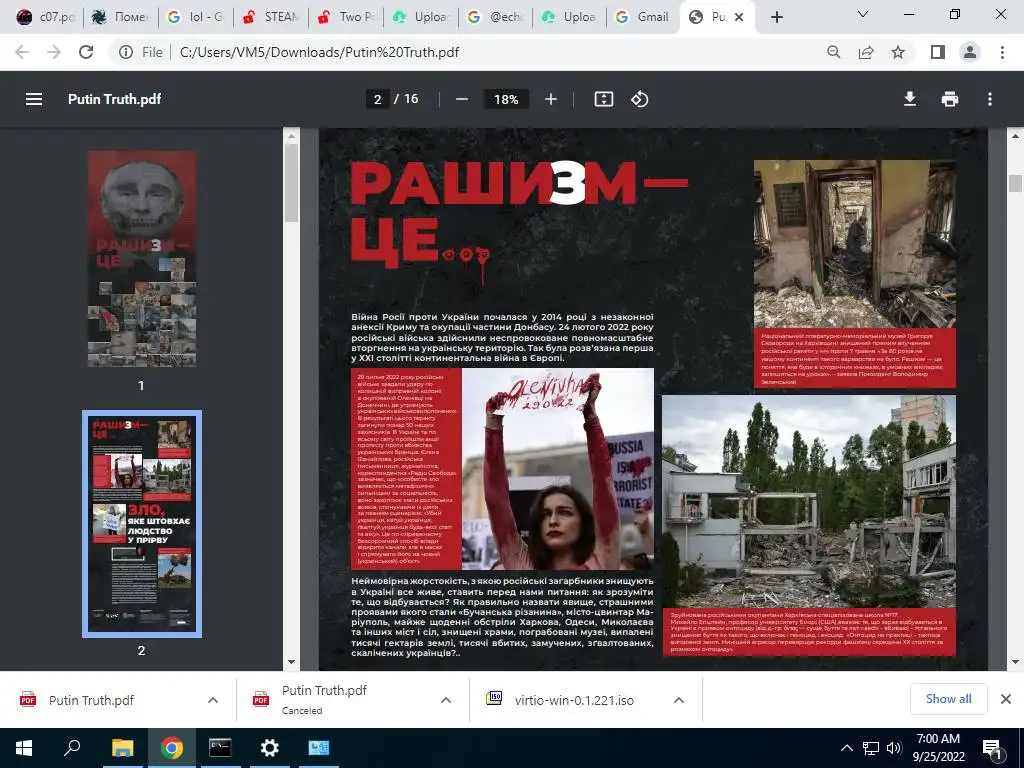Open Settings gear in taskbar
The image size is (1024, 768).
(269, 748)
